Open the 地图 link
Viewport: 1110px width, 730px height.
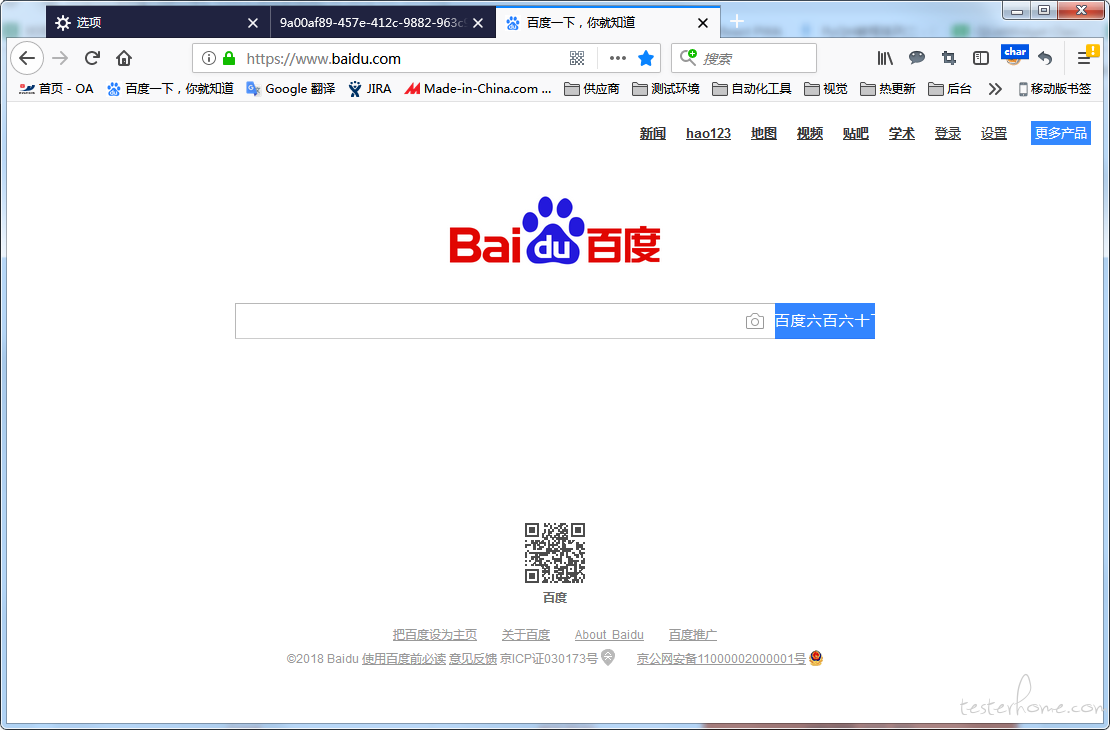tap(764, 133)
